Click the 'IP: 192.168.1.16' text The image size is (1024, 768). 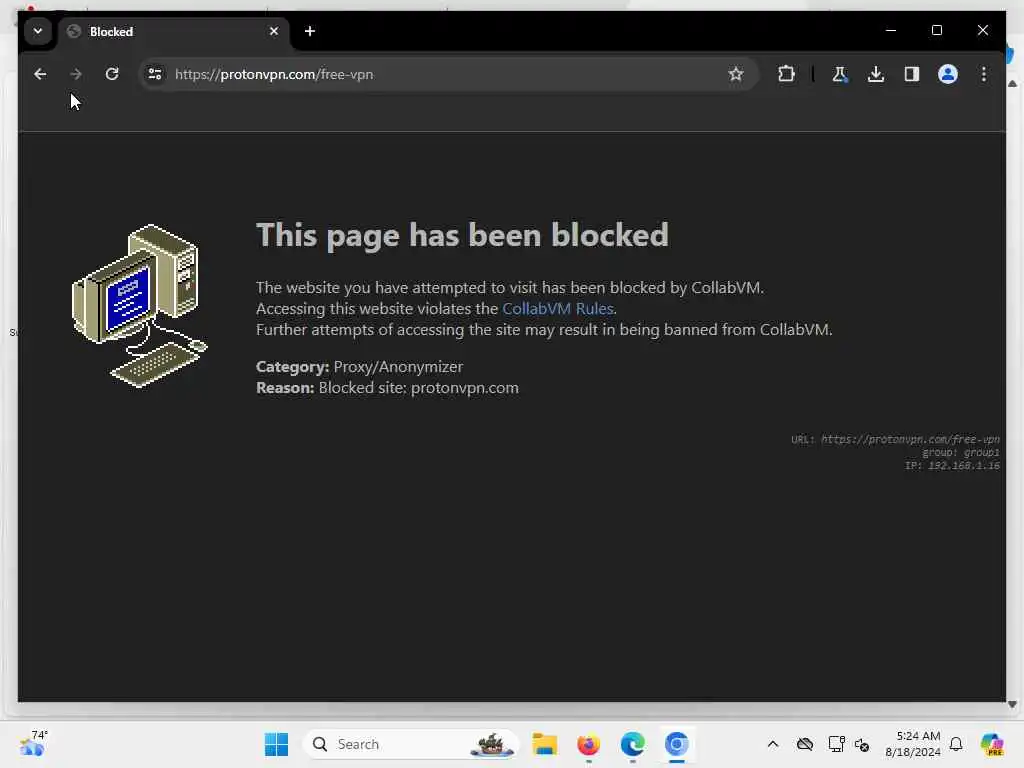[952, 466]
